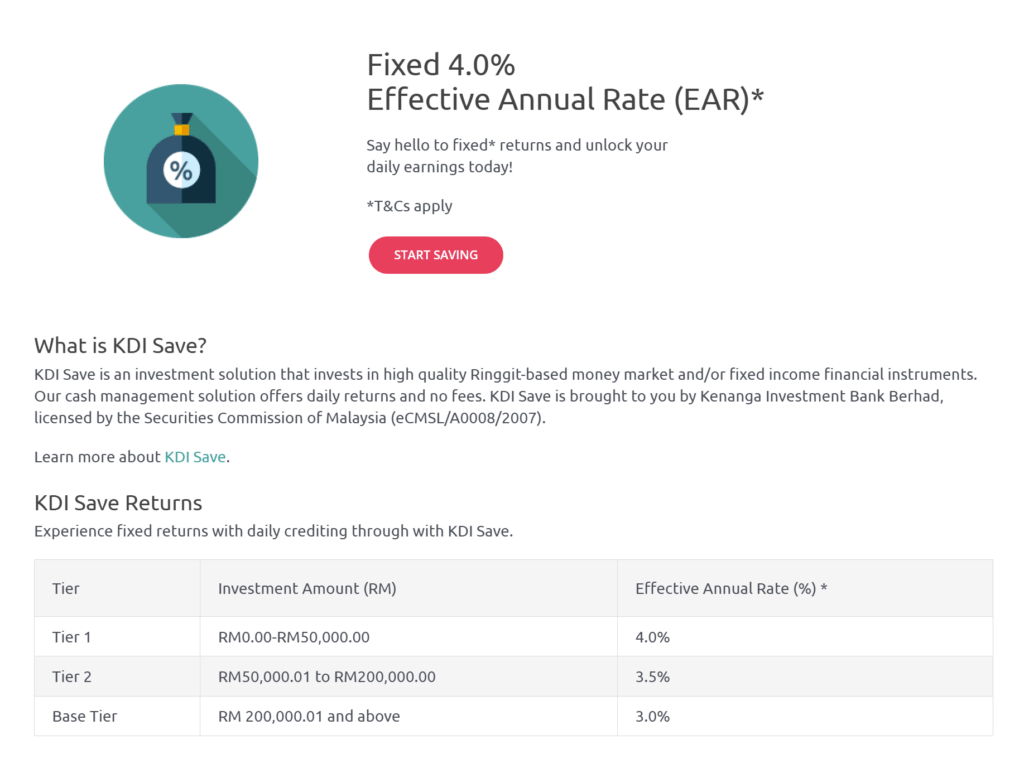Click the *T&Cs apply text
Screen dimensions: 1024x759
point(409,206)
